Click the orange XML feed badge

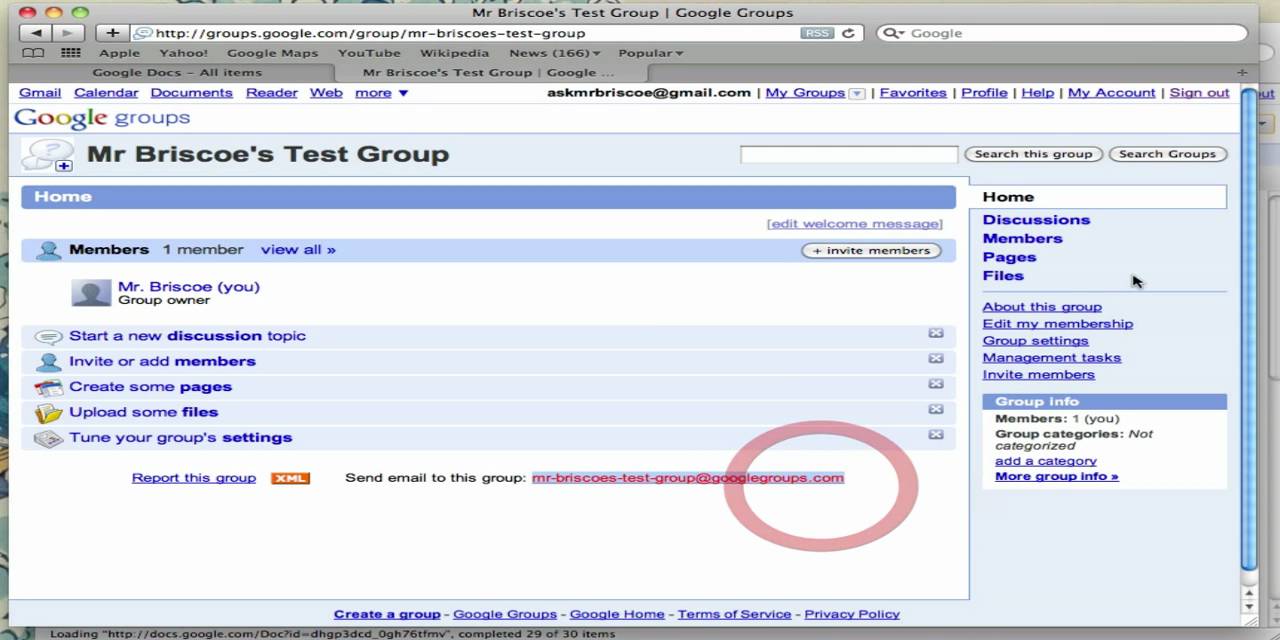pos(291,478)
